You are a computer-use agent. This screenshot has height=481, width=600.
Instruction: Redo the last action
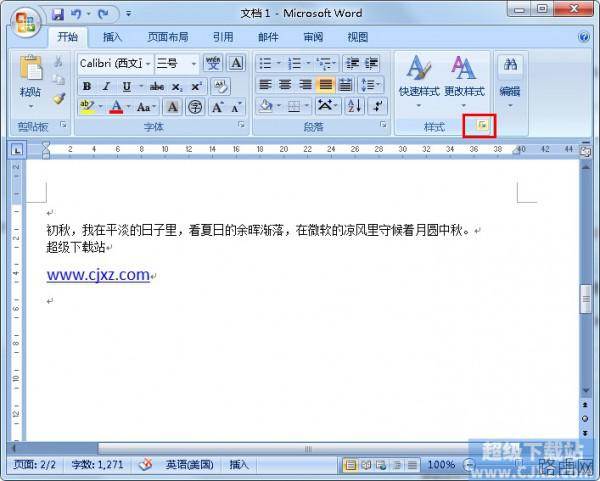[x=103, y=14]
